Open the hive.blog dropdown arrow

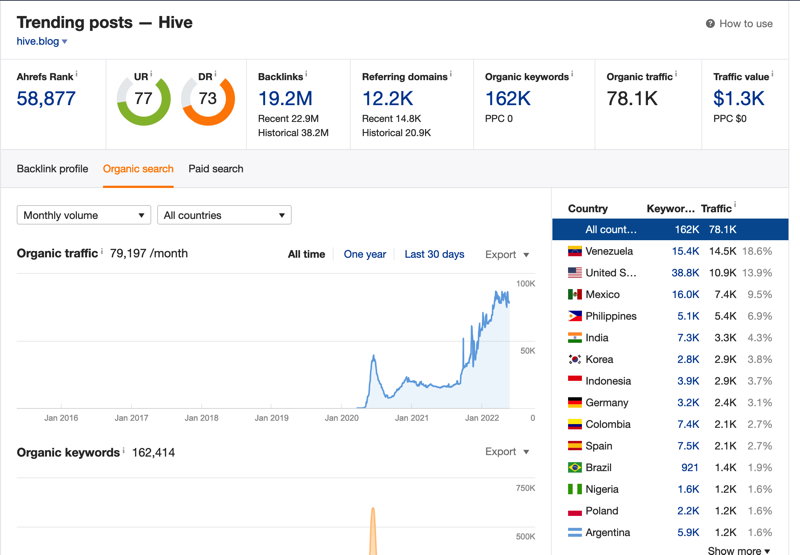coord(65,42)
